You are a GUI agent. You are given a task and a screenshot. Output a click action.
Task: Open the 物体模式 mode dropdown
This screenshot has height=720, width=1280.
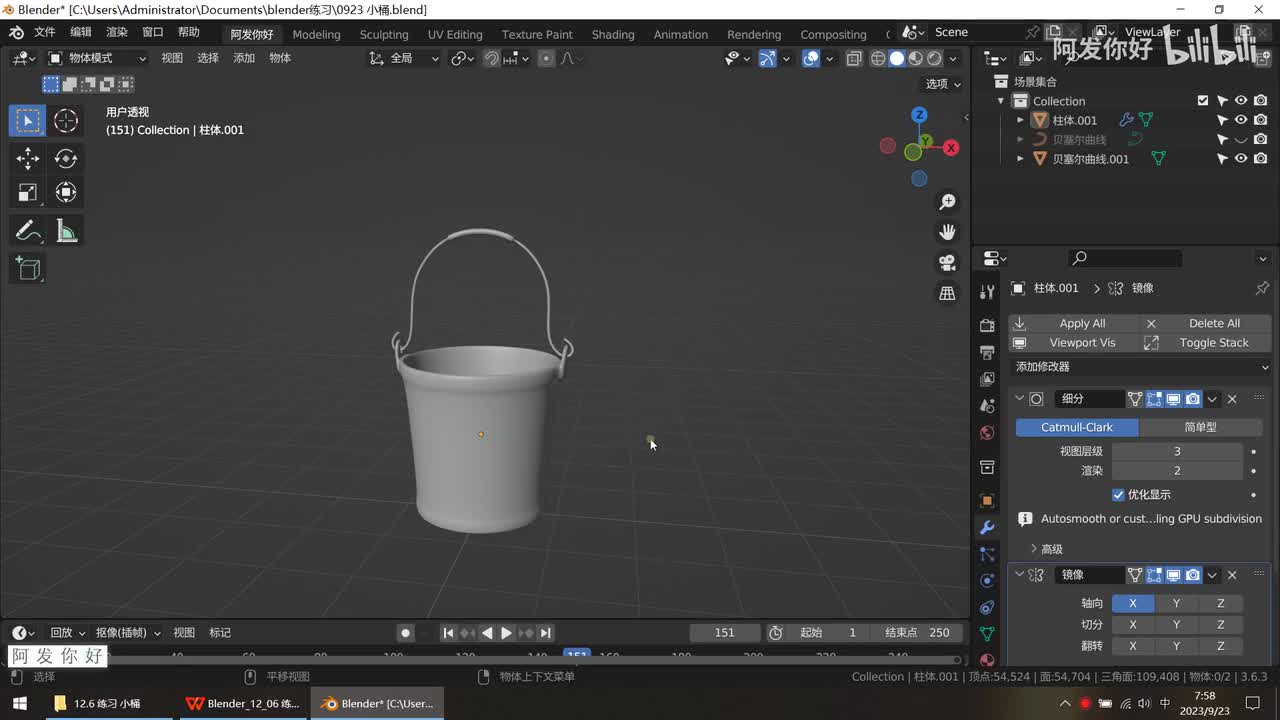click(96, 58)
